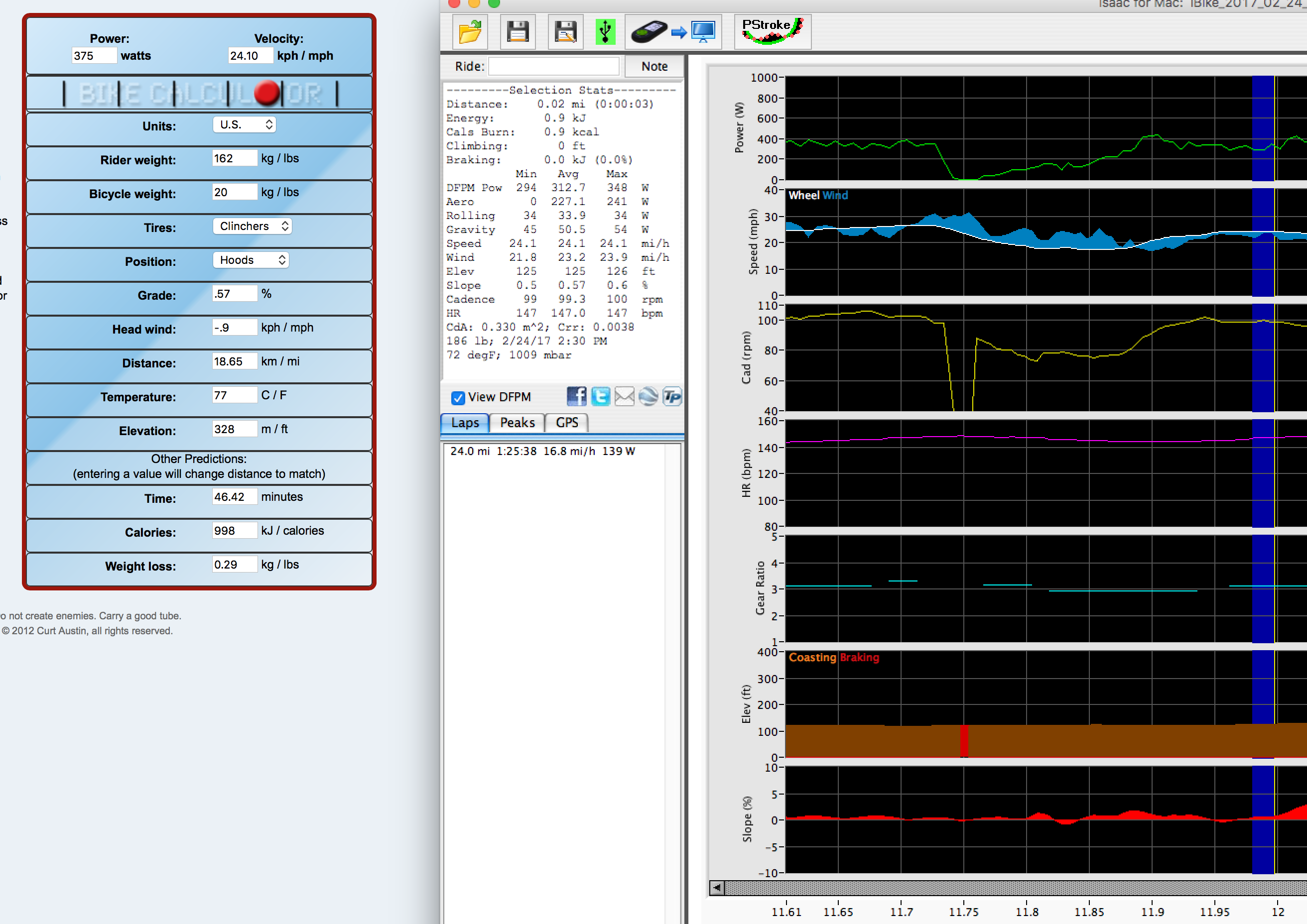Click the 'Braking' legend label in Elev chart
The height and width of the screenshot is (924, 1307).
click(x=860, y=657)
